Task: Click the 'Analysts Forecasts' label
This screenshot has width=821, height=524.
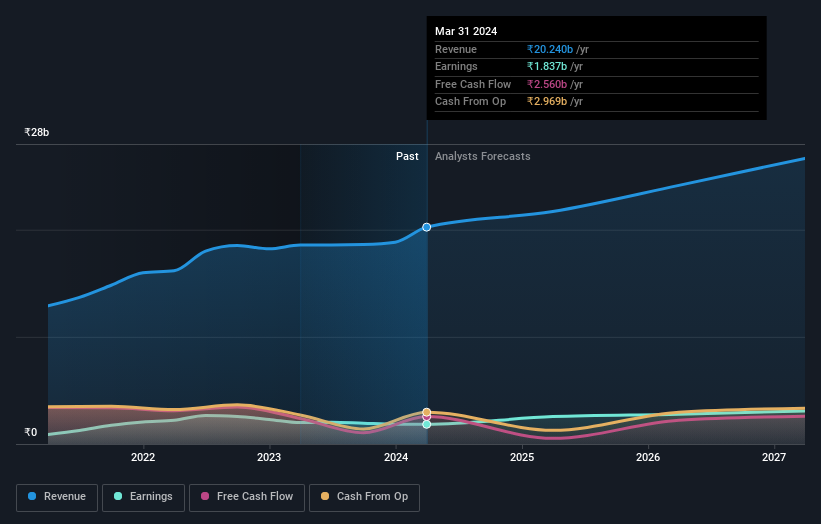Action: tap(482, 157)
